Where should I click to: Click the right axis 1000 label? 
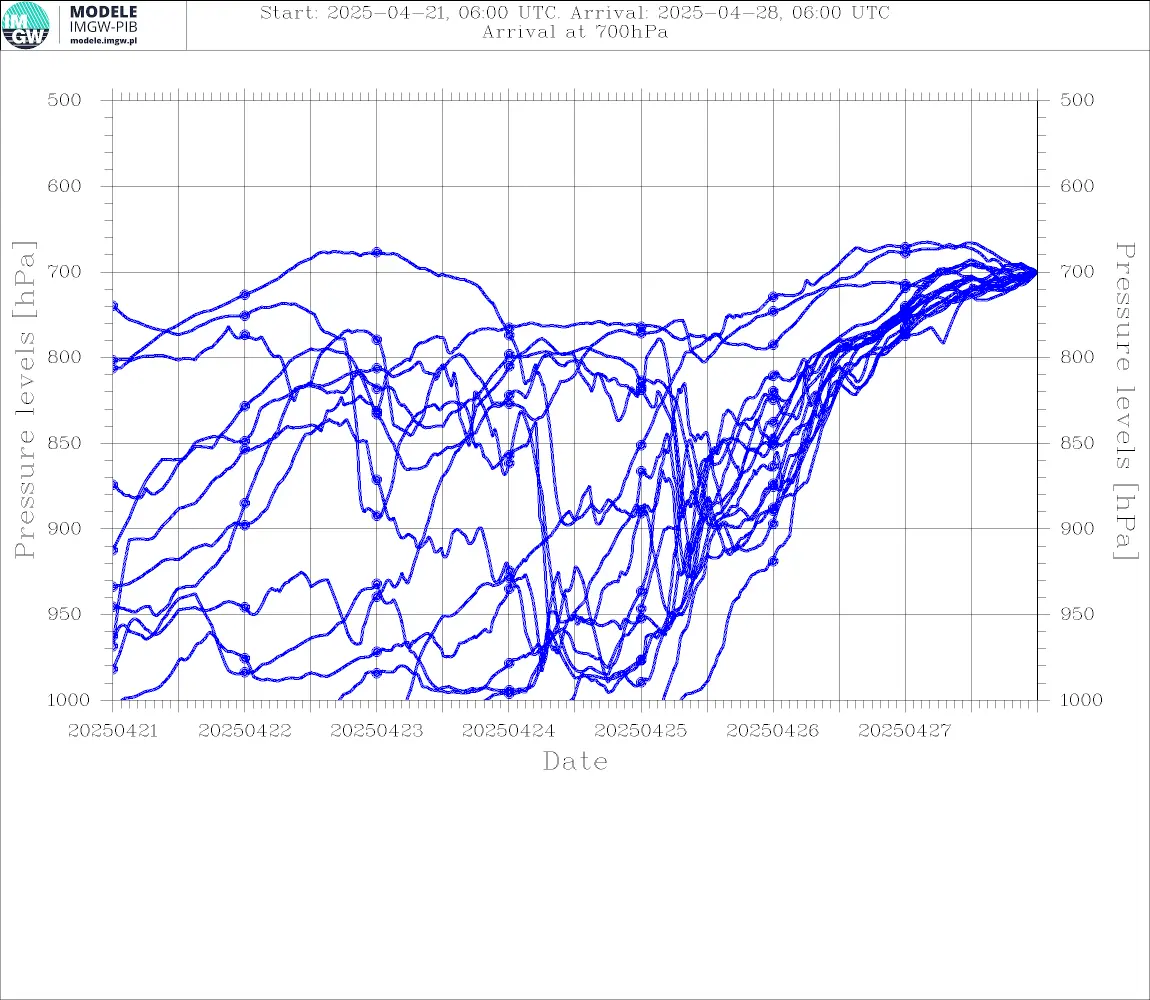(1081, 700)
